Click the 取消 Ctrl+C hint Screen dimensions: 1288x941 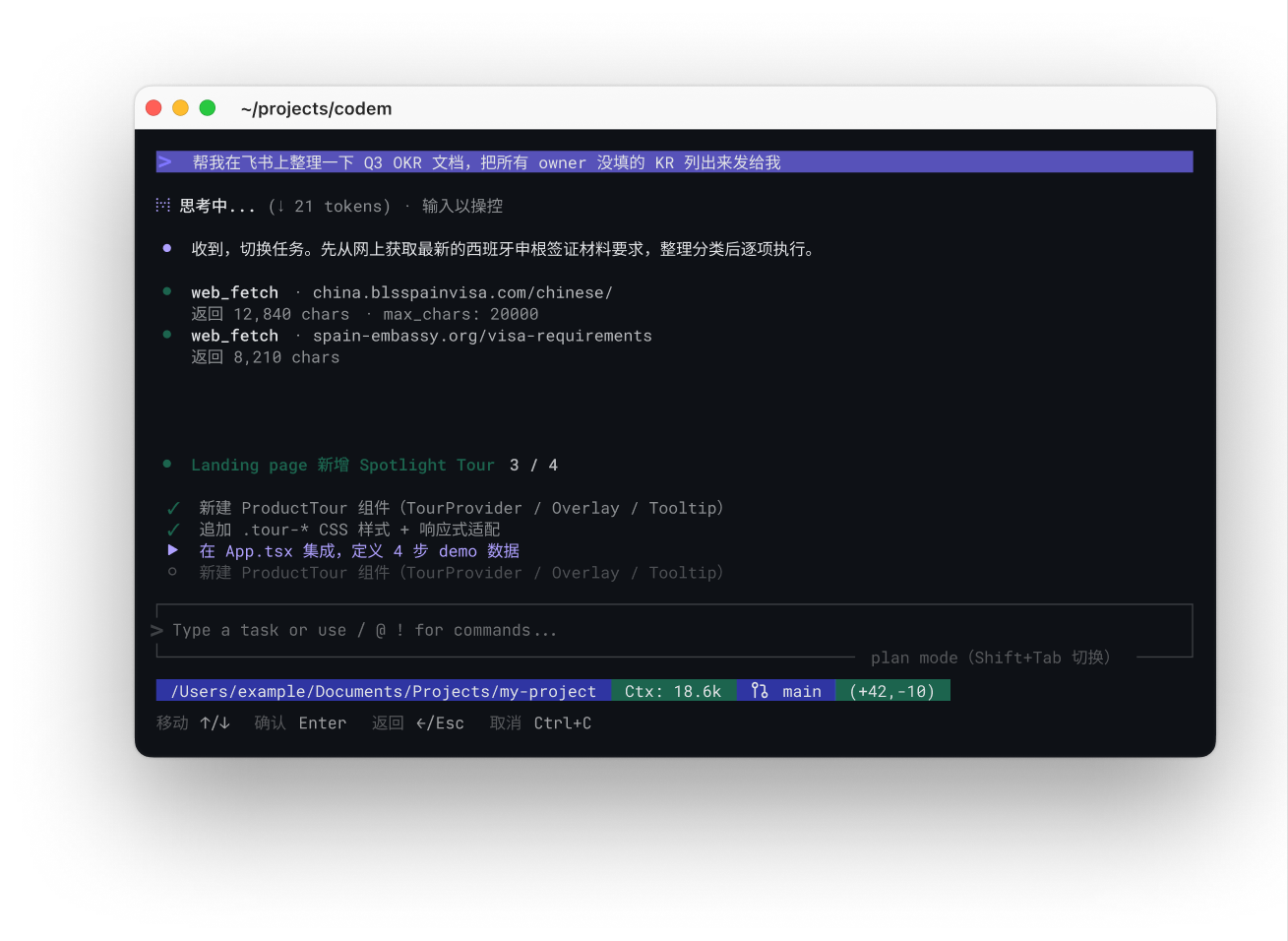pos(540,723)
